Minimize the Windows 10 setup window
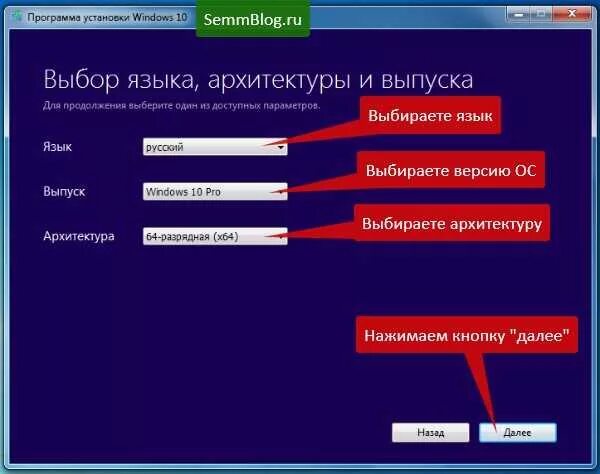This screenshot has height=474, width=600. pos(518,15)
